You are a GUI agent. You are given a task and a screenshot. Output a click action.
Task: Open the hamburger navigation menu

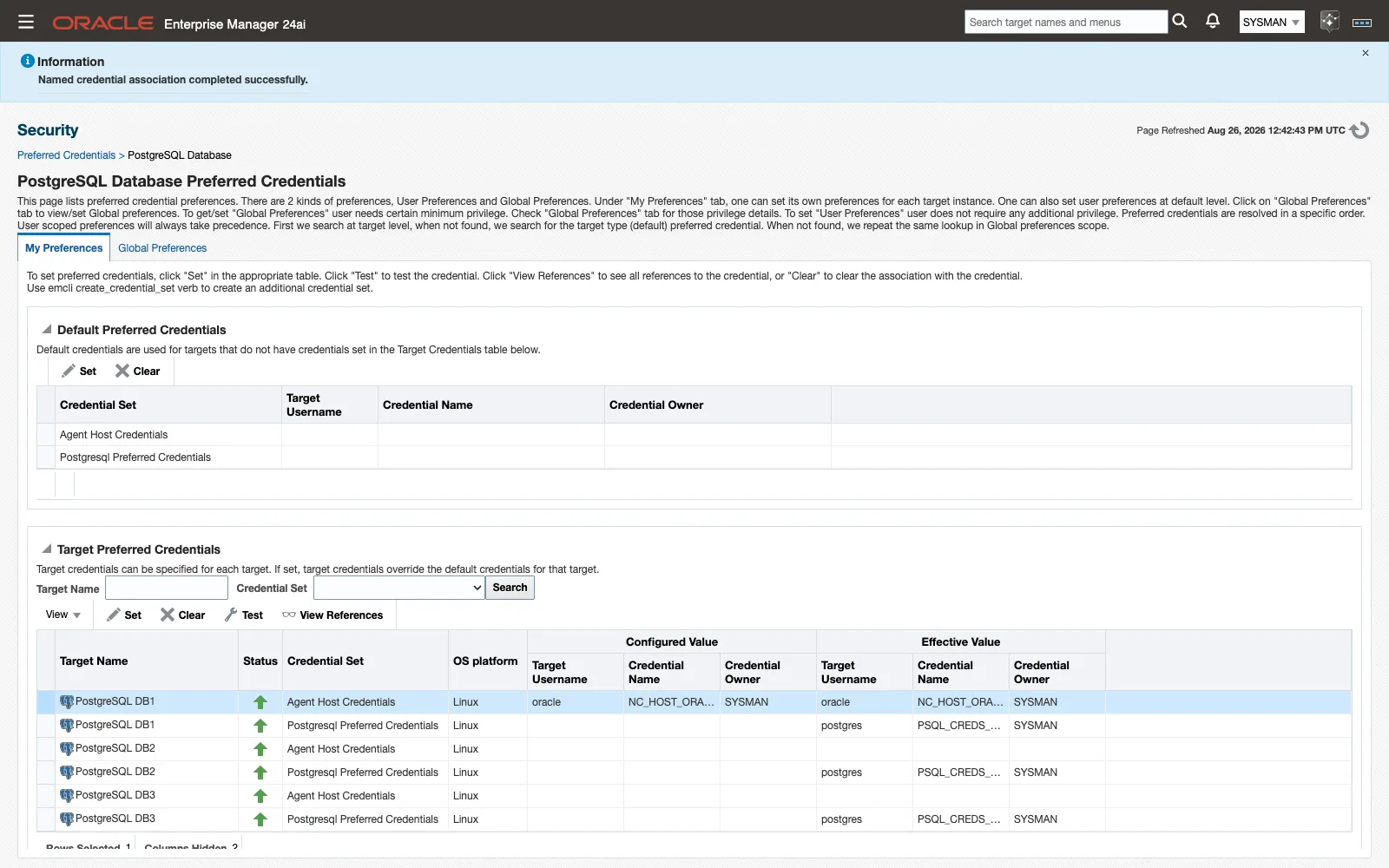(x=26, y=22)
